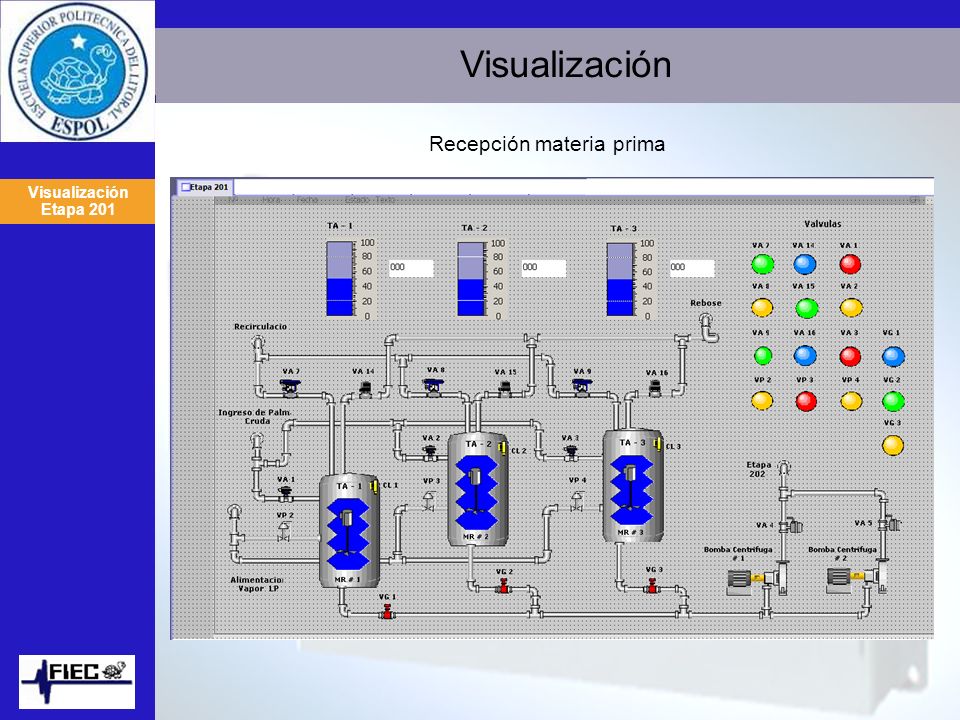Click the Rebose overflow pipe outlet
Image resolution: width=960 pixels, height=720 pixels.
point(708,328)
